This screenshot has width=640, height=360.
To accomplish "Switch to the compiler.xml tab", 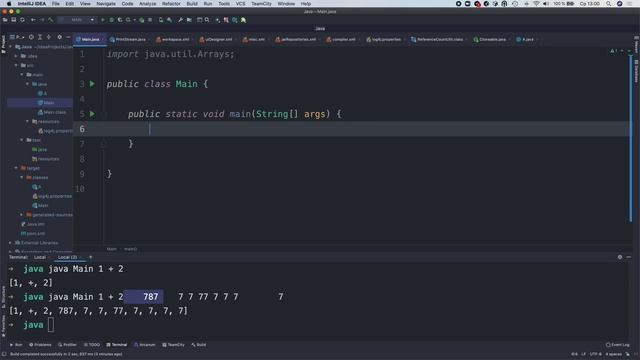I will 343,40.
